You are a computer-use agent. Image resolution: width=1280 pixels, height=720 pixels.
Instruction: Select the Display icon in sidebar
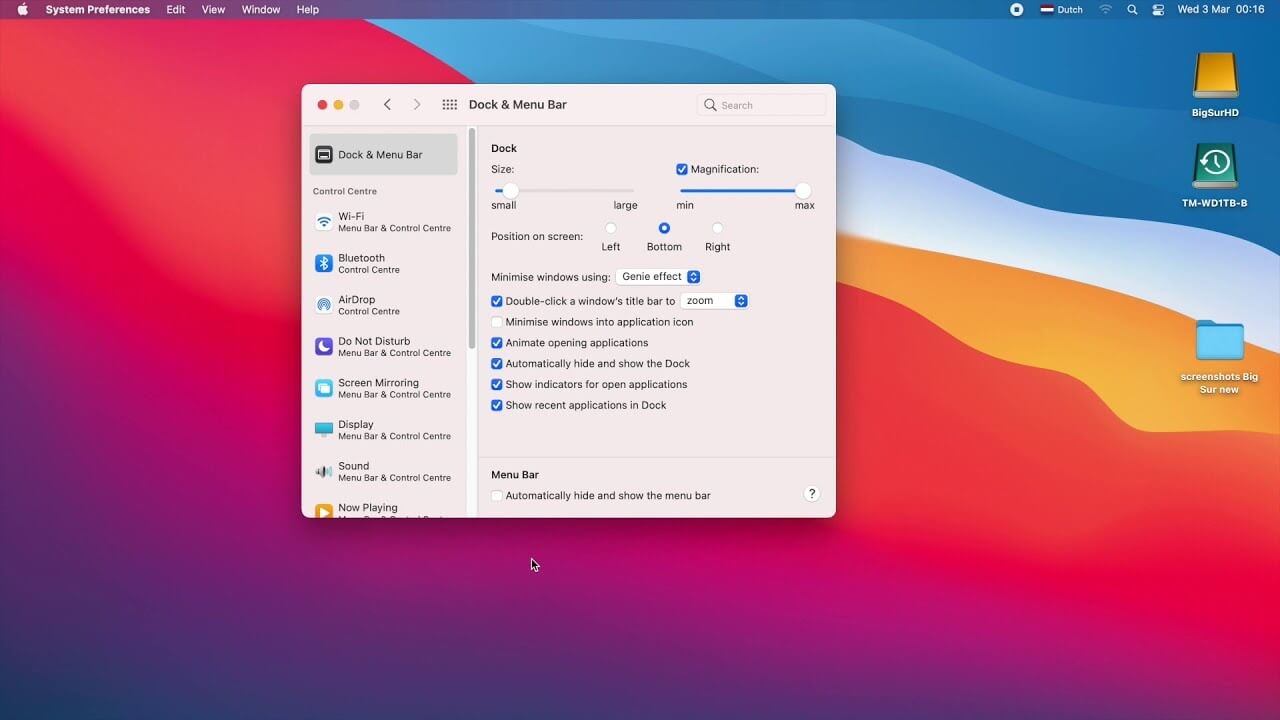pyautogui.click(x=324, y=430)
